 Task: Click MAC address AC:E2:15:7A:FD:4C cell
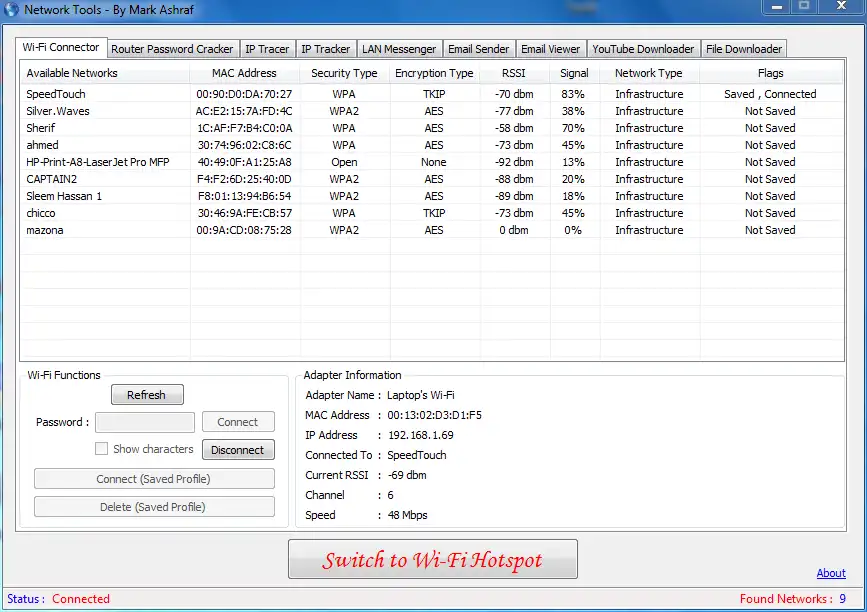tap(244, 111)
